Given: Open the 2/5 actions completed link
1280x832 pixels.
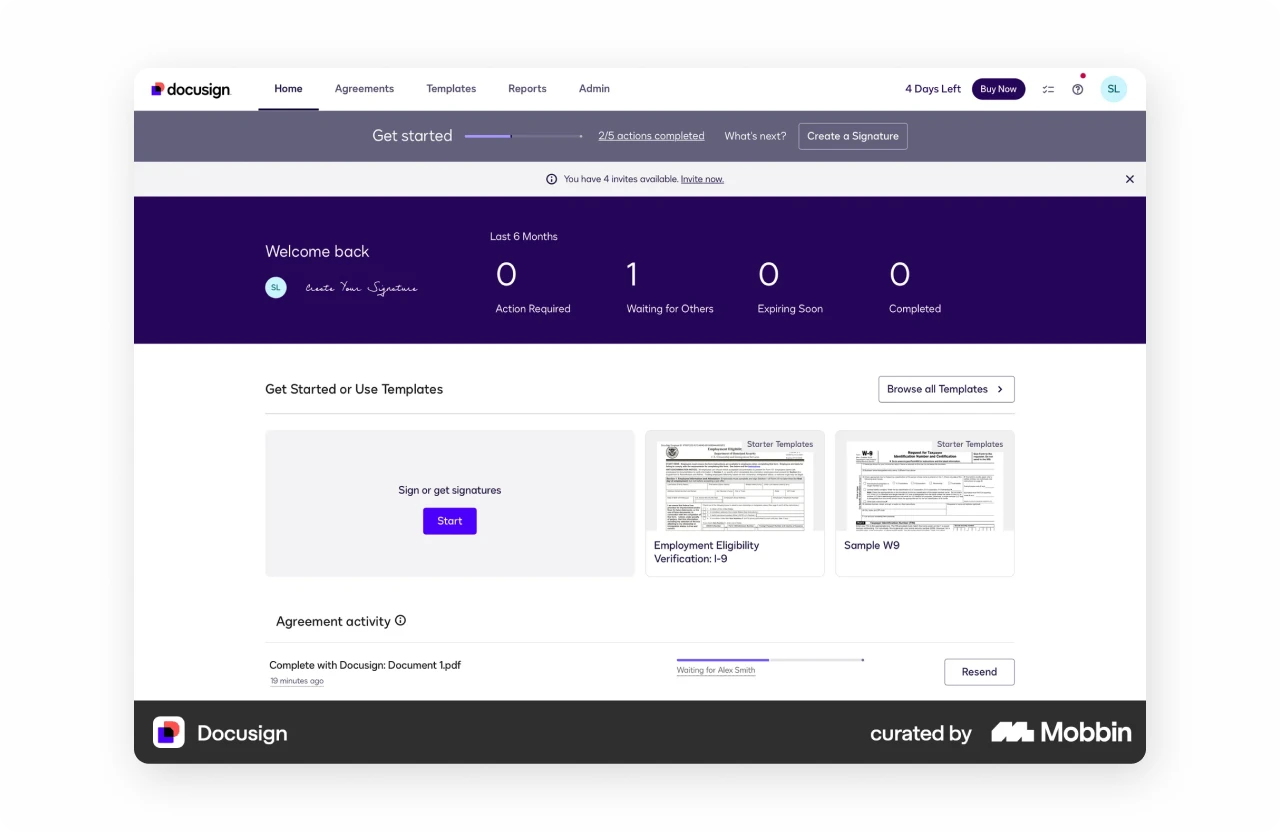Looking at the screenshot, I should (x=651, y=136).
